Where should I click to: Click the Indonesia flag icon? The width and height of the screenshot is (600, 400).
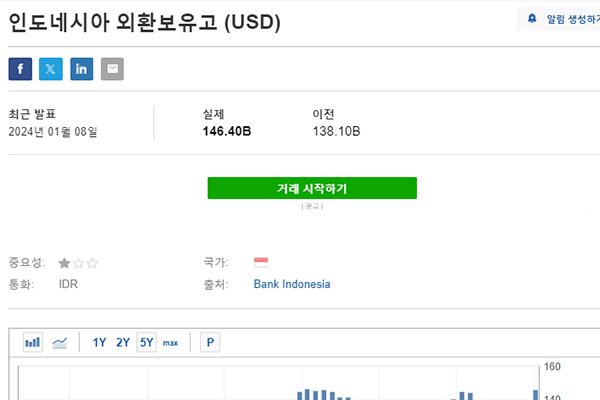coord(261,262)
